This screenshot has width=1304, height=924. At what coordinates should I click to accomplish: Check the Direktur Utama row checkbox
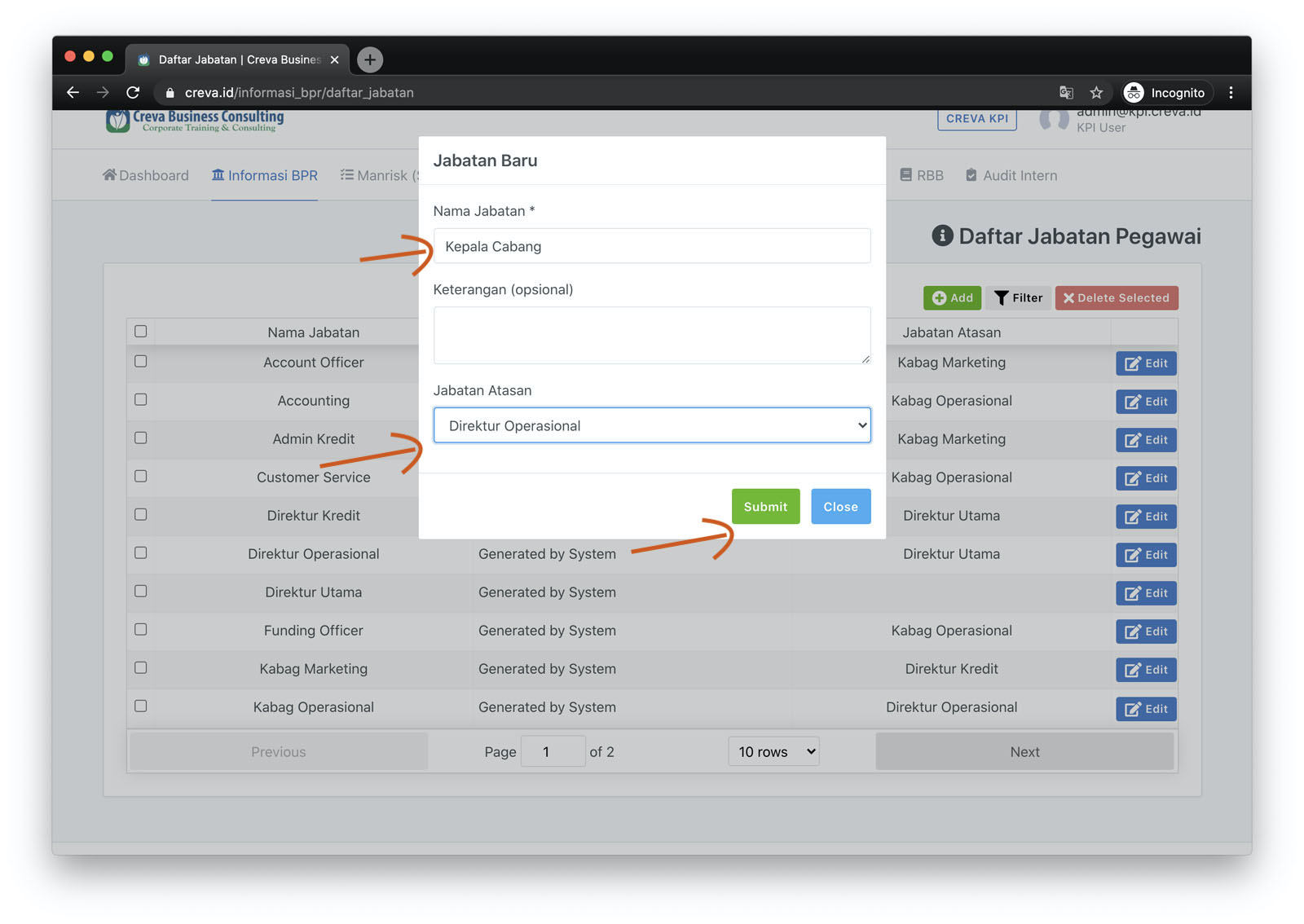pyautogui.click(x=141, y=591)
